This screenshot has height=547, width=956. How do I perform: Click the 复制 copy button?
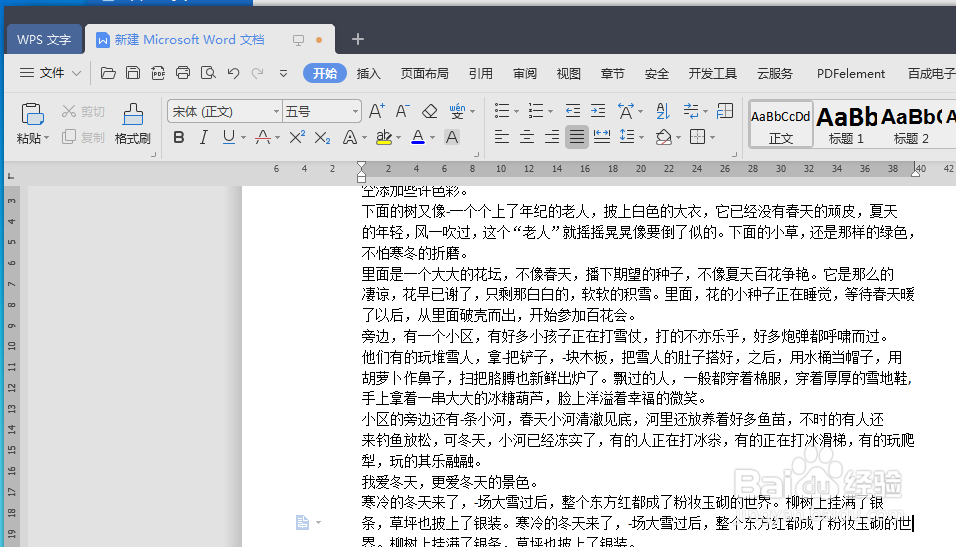point(84,137)
